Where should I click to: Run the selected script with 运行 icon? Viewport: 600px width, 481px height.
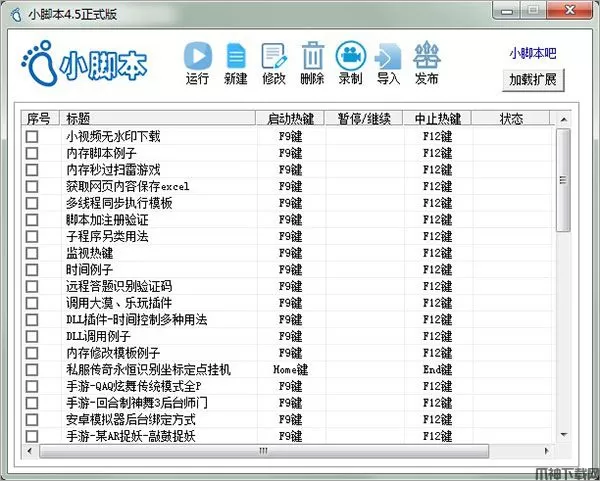197,63
